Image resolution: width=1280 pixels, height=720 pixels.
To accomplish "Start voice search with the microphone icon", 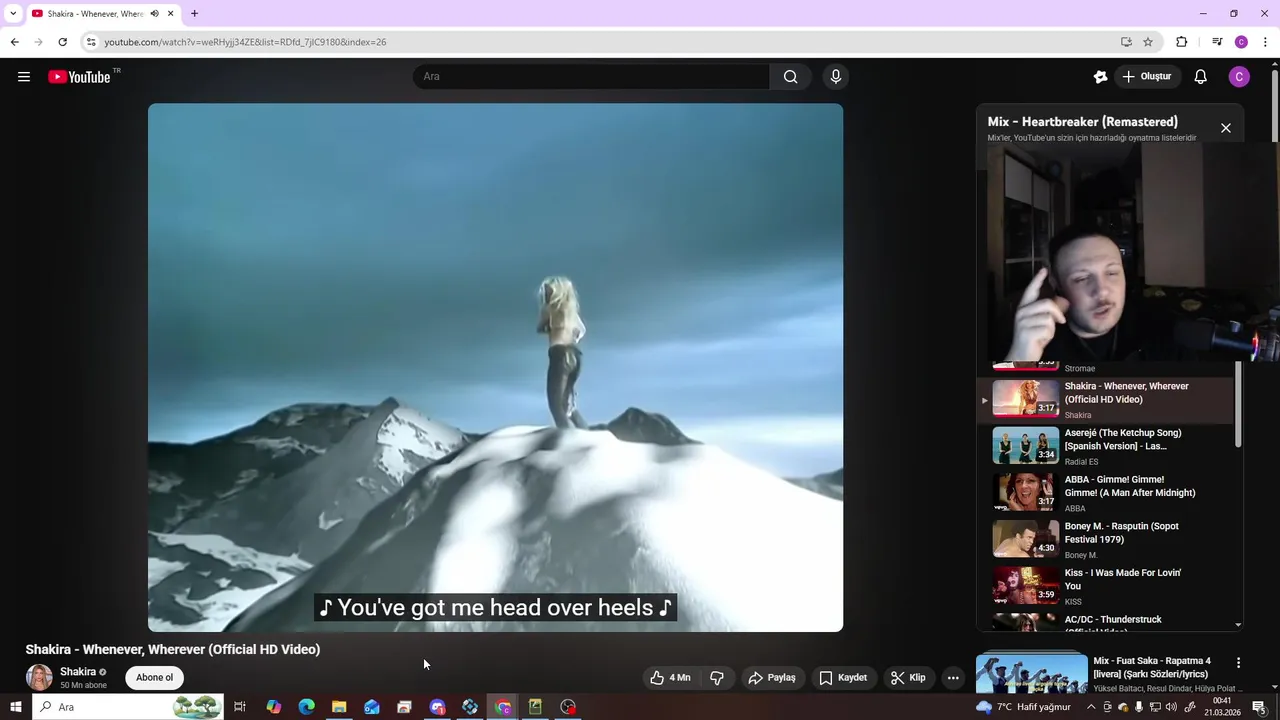I will pyautogui.click(x=836, y=77).
